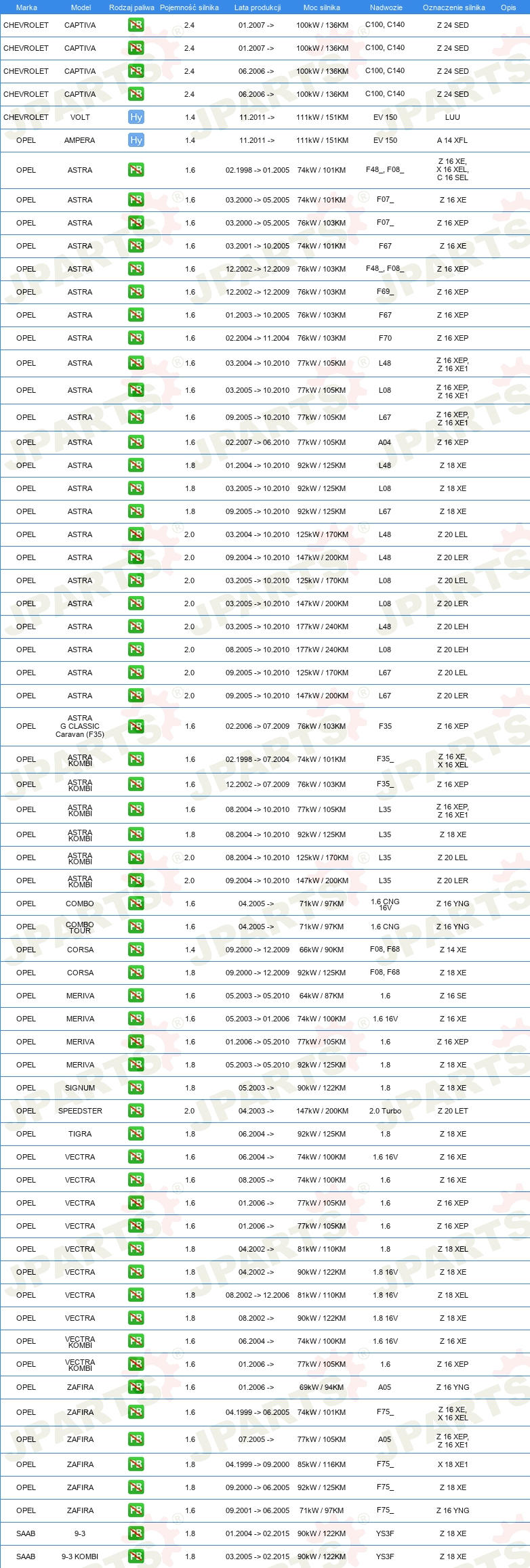Select the 'X 18 XE1' engine code cell

pos(453,1464)
